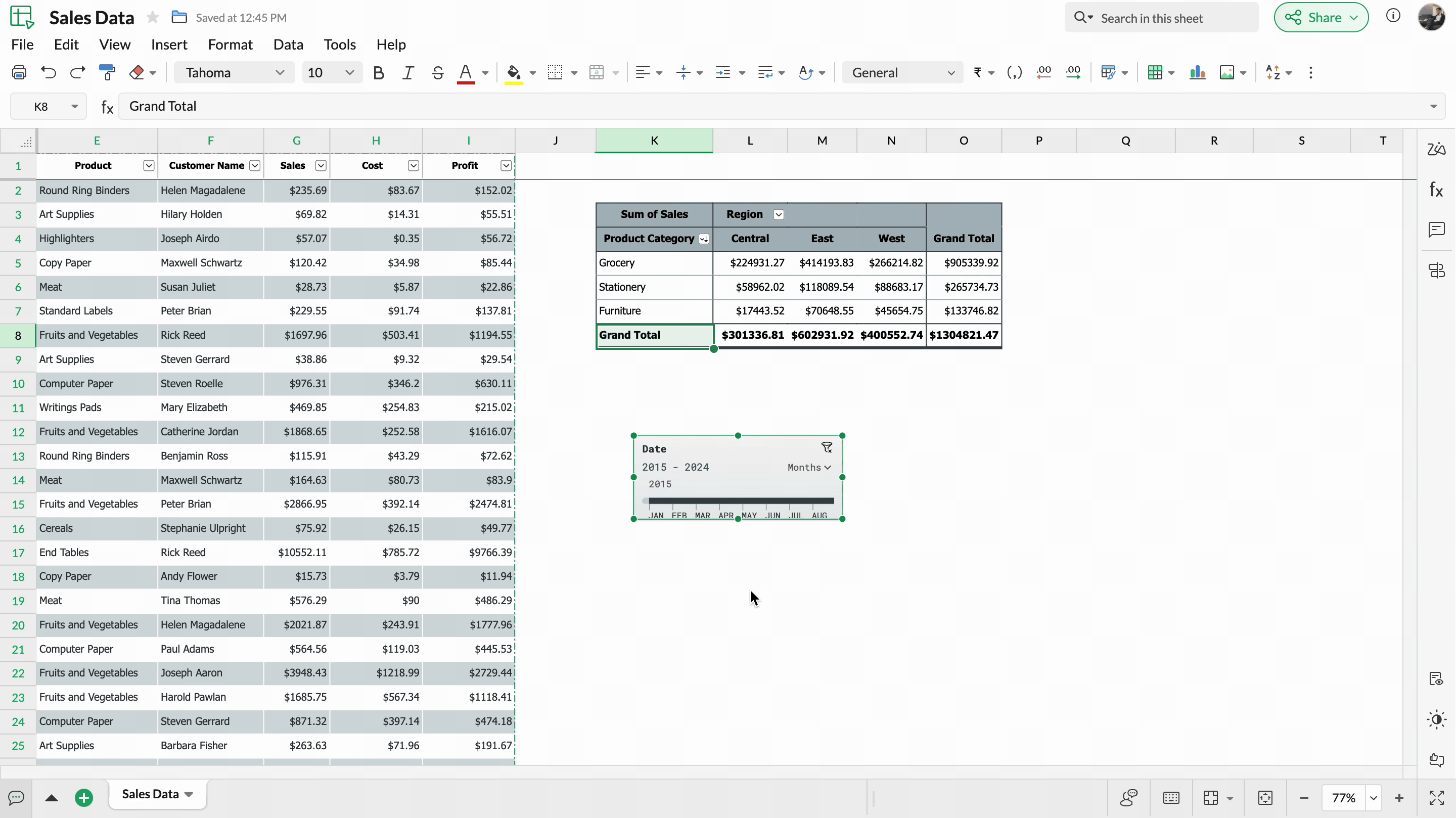Viewport: 1456px width, 818px height.
Task: Add a new sheet with the plus button
Action: (83, 798)
